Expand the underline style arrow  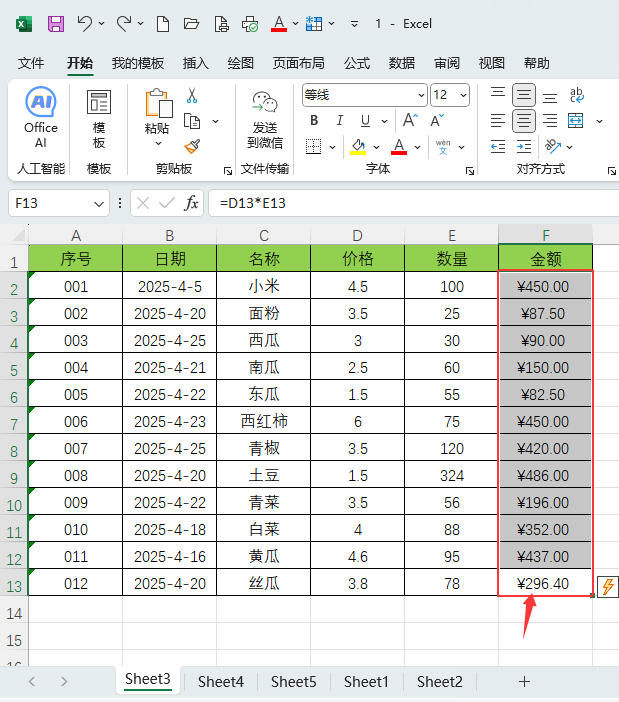[384, 121]
